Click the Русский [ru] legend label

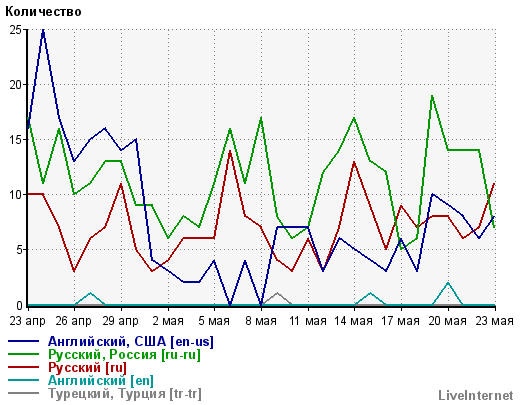pyautogui.click(x=87, y=368)
